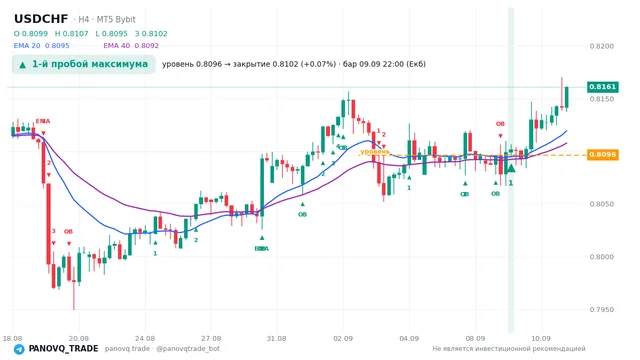Click the low value L 0.8095
This screenshot has width=640, height=360.
111,33
